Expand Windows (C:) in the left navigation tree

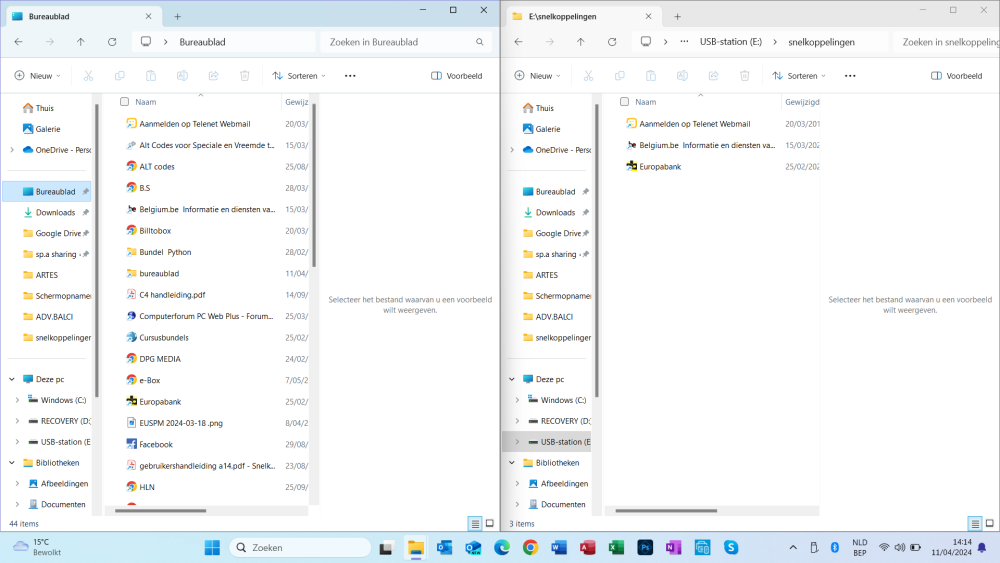tap(17, 400)
